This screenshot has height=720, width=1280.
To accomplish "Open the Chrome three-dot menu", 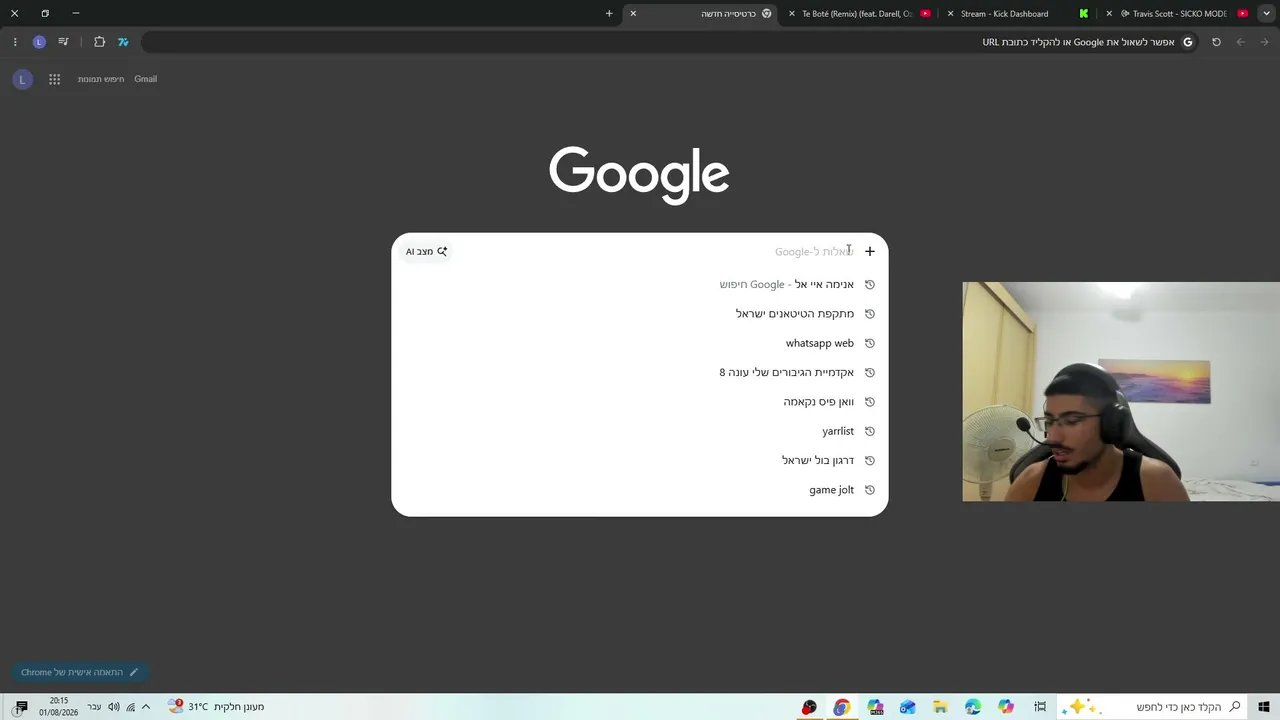I will 15,42.
